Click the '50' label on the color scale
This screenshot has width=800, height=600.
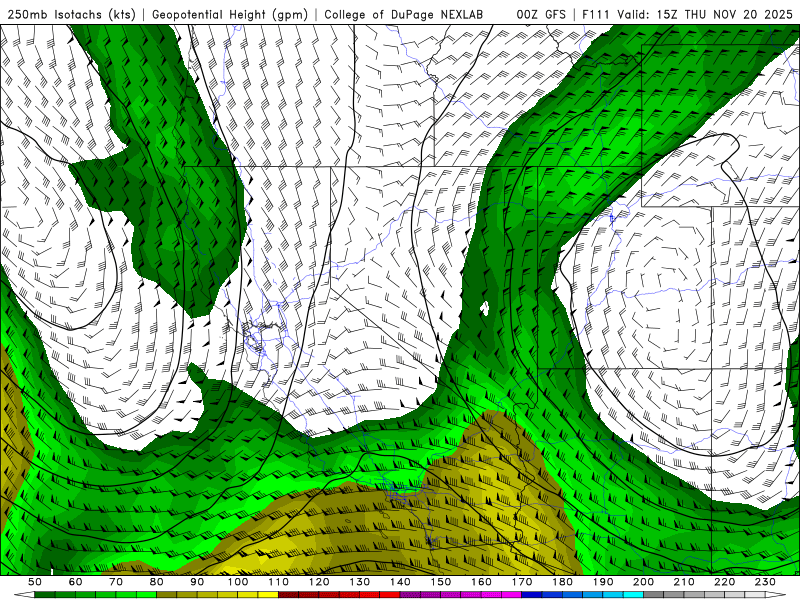tap(35, 582)
